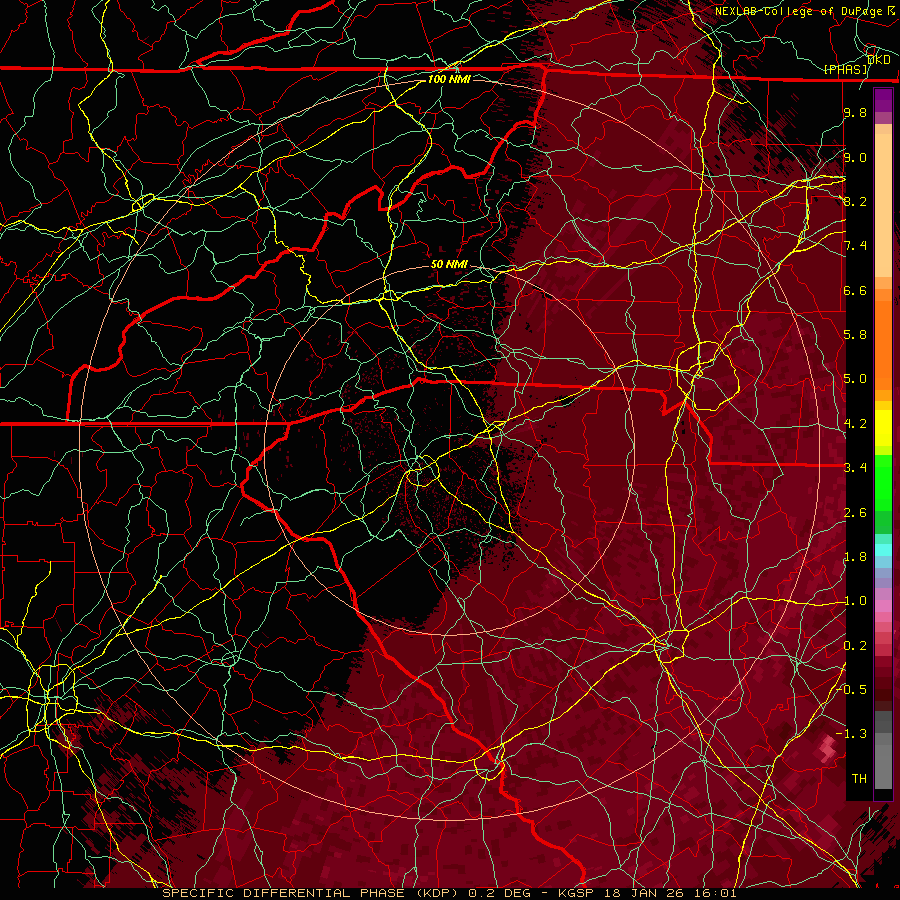Click the 2.6 scale value
The height and width of the screenshot is (900, 900).
[855, 513]
